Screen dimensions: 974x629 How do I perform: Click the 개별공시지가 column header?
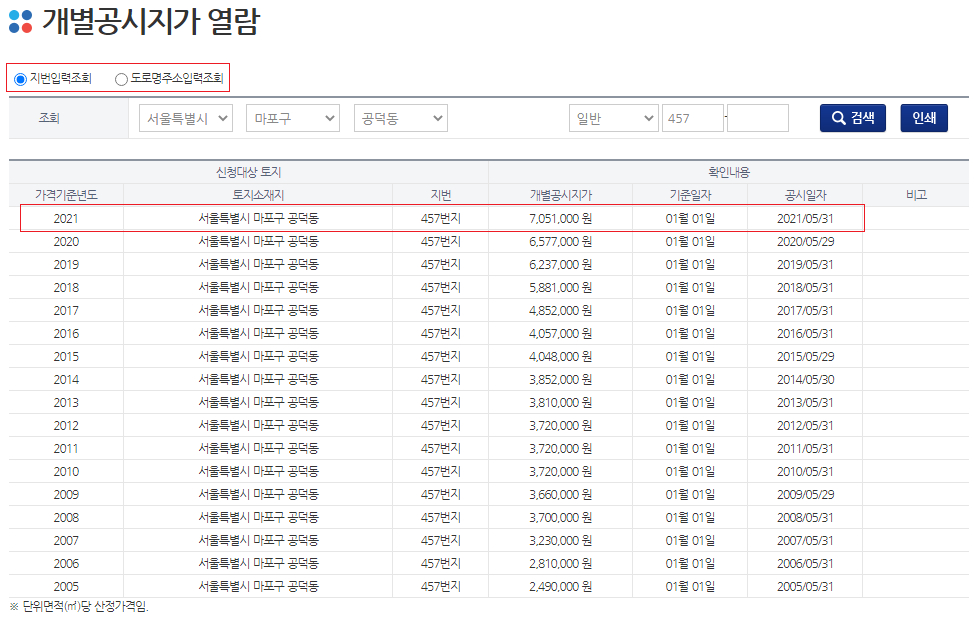[x=561, y=195]
